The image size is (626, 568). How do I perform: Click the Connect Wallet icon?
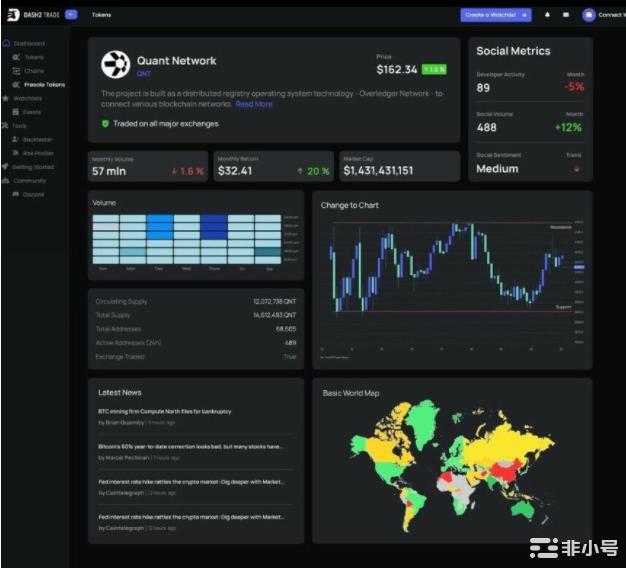coord(589,15)
